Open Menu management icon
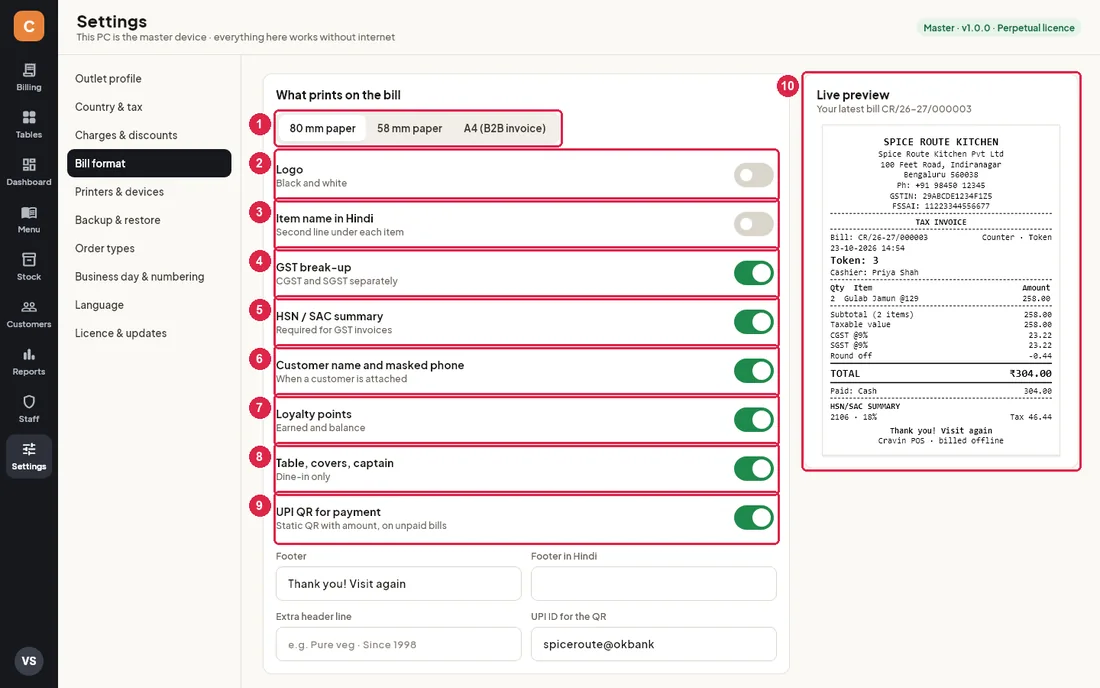This screenshot has width=1100, height=688. pos(29,220)
